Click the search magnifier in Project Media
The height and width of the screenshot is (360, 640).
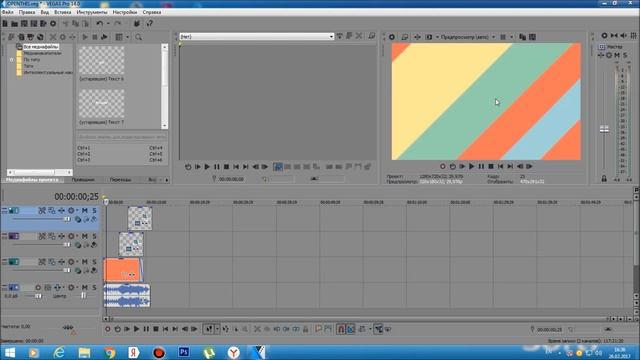tap(139, 37)
